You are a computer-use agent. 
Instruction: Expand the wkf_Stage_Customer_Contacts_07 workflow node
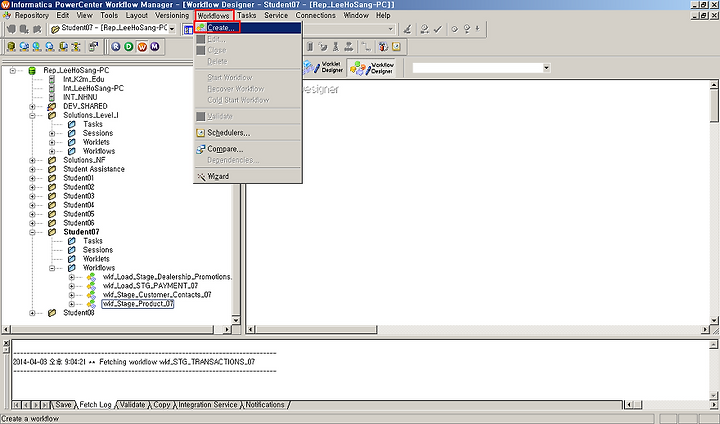[x=72, y=295]
